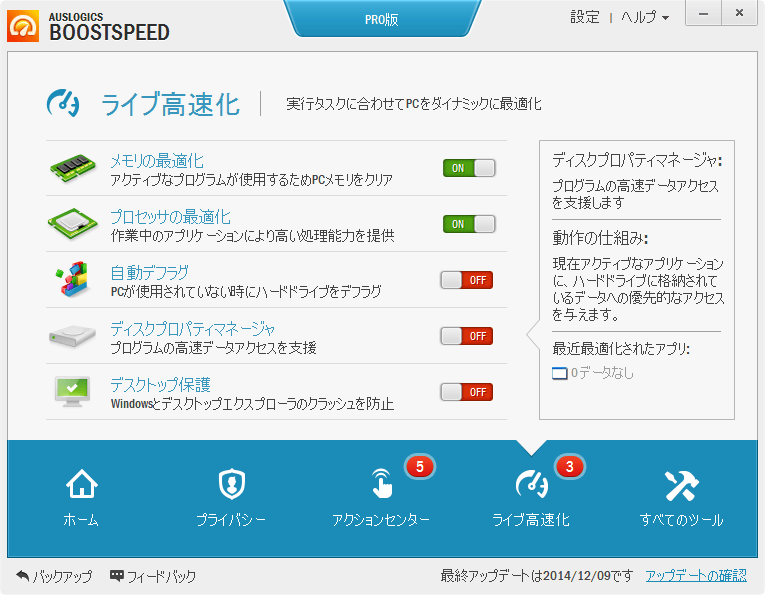Close the BoostSpeed window
This screenshot has height=595, width=765.
point(739,13)
